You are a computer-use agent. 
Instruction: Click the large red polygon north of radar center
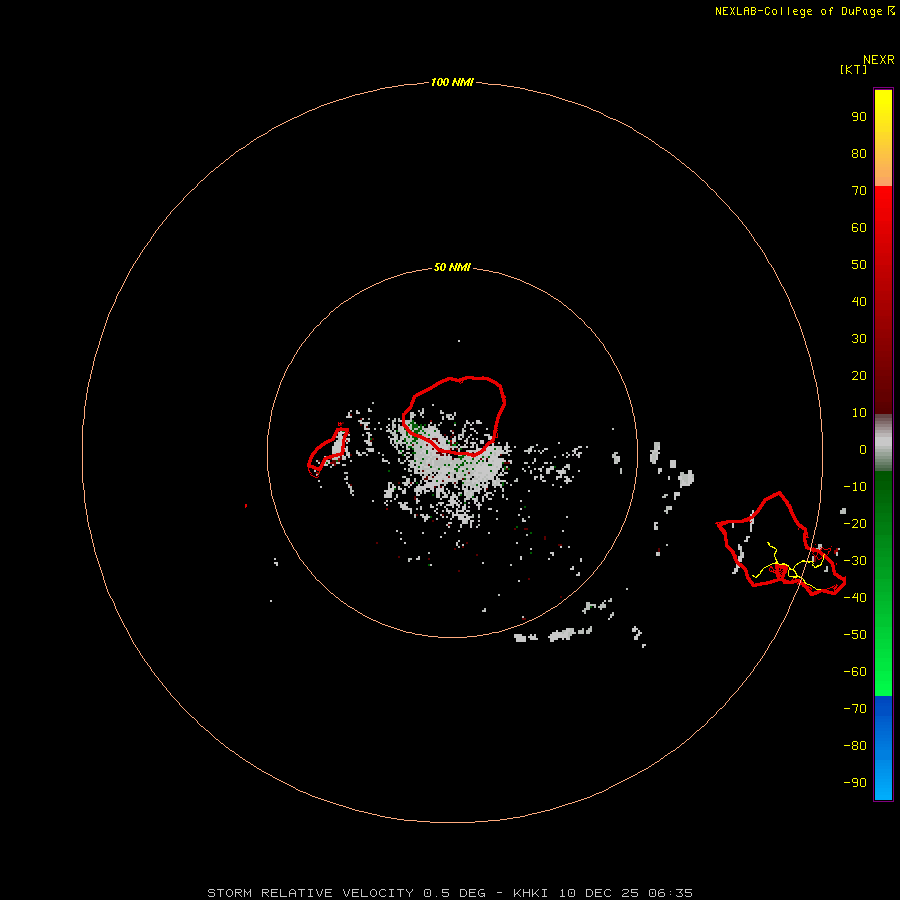454,416
